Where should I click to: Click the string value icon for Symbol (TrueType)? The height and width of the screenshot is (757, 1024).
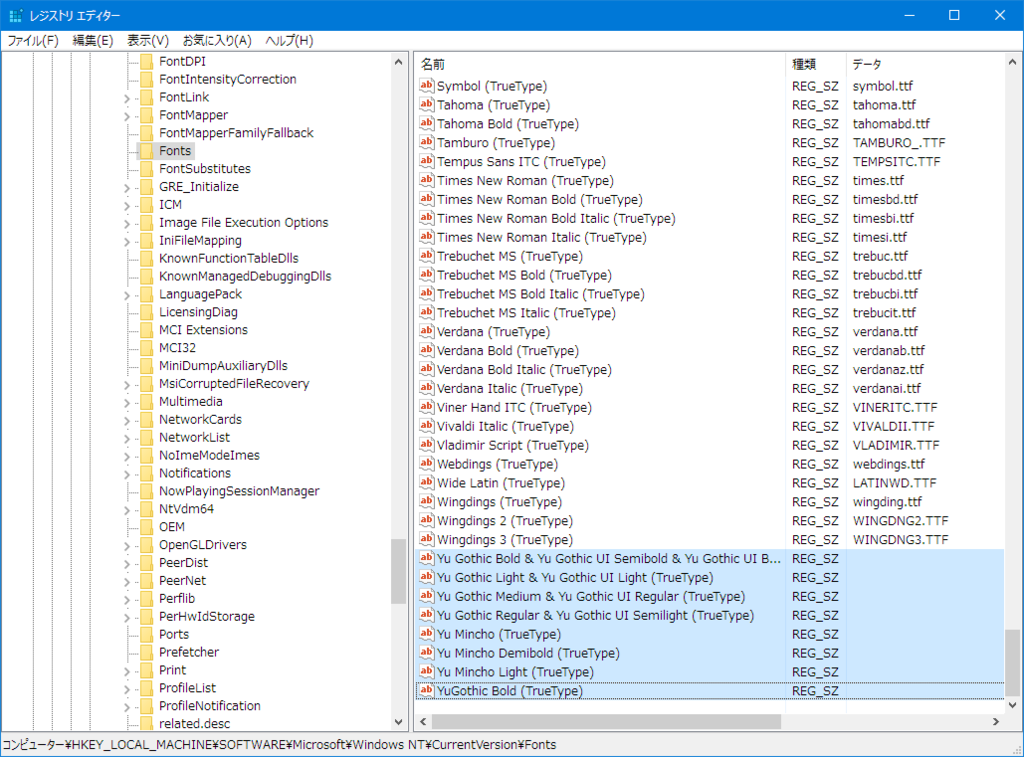(426, 85)
